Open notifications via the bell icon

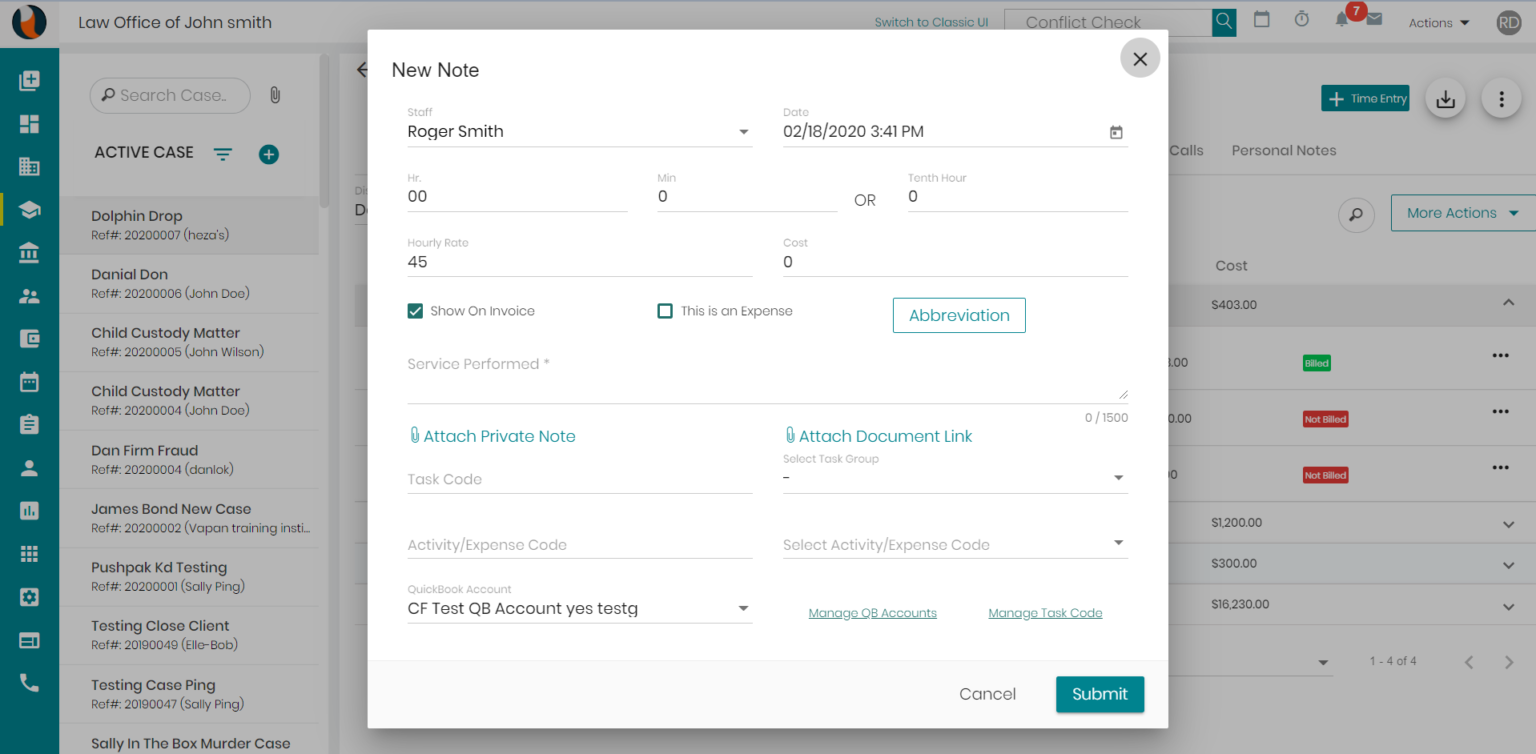1341,22
